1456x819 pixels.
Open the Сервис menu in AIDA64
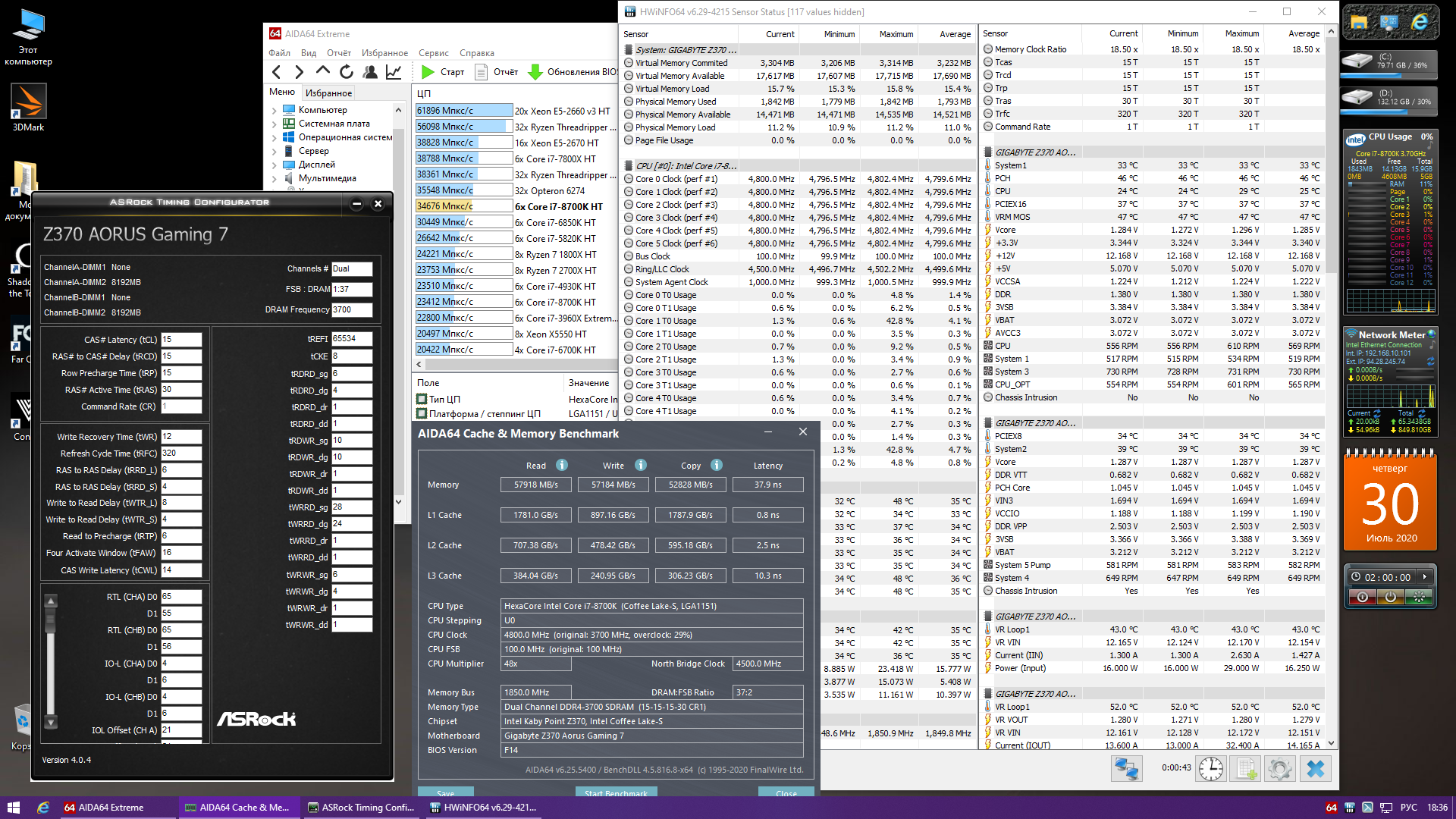(433, 53)
